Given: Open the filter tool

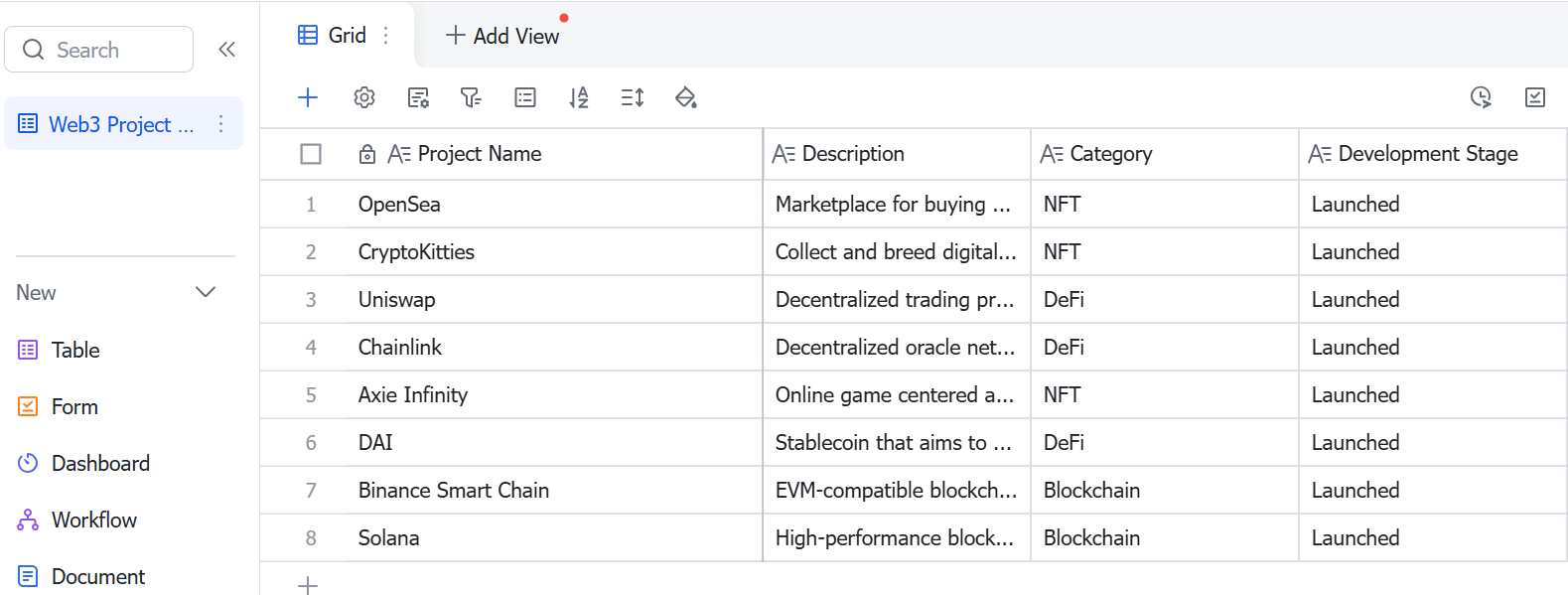Looking at the screenshot, I should click(471, 97).
